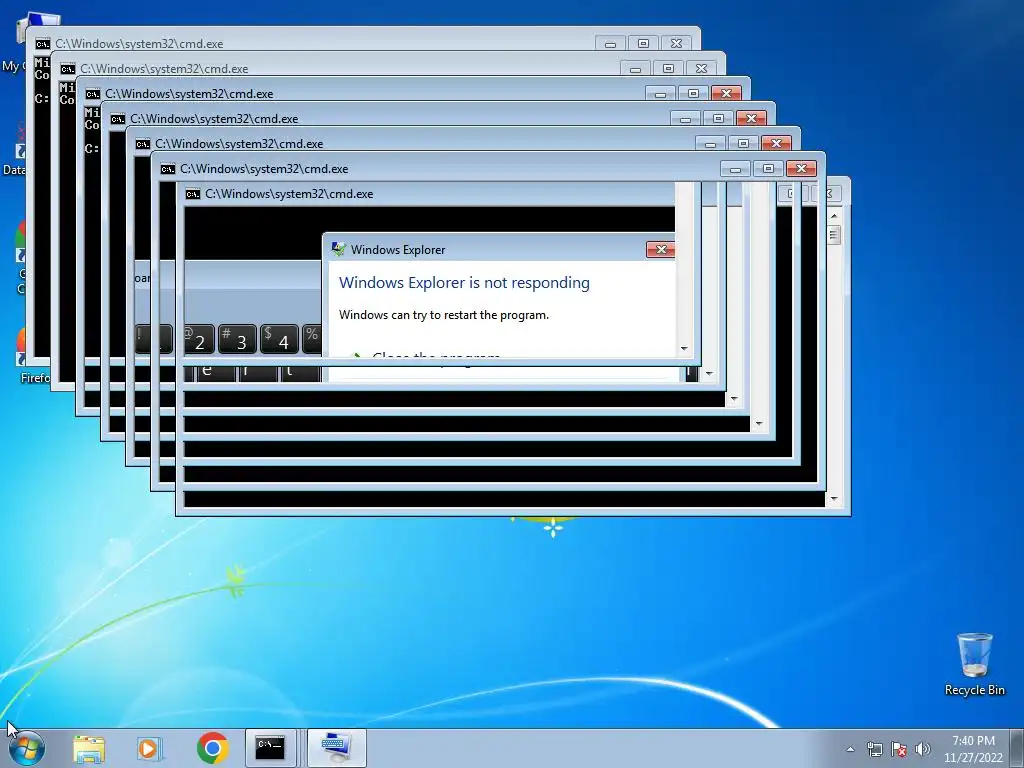Select the Recycle Bin desktop icon
This screenshot has height=768, width=1024.
(974, 664)
